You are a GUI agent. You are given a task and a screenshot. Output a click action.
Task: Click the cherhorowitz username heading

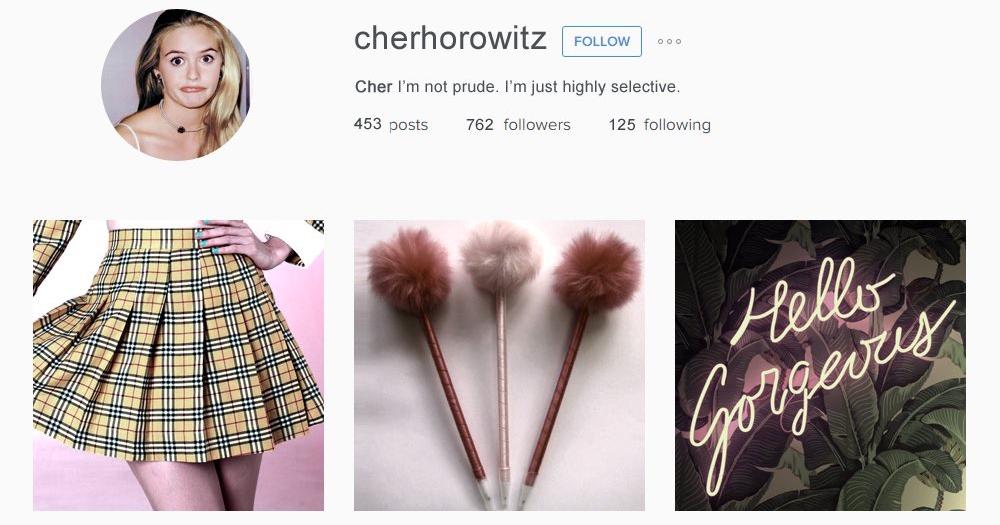(x=450, y=38)
